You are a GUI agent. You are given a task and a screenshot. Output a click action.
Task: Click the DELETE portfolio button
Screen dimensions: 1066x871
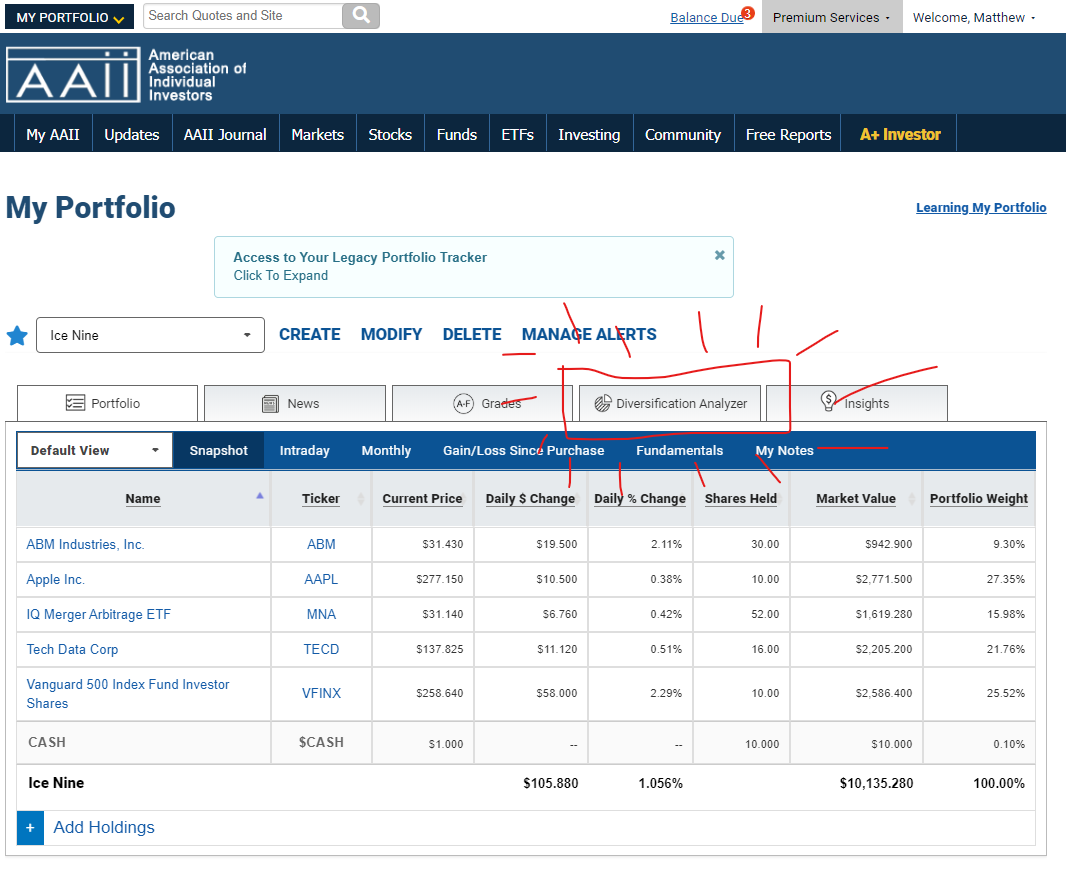(x=472, y=335)
